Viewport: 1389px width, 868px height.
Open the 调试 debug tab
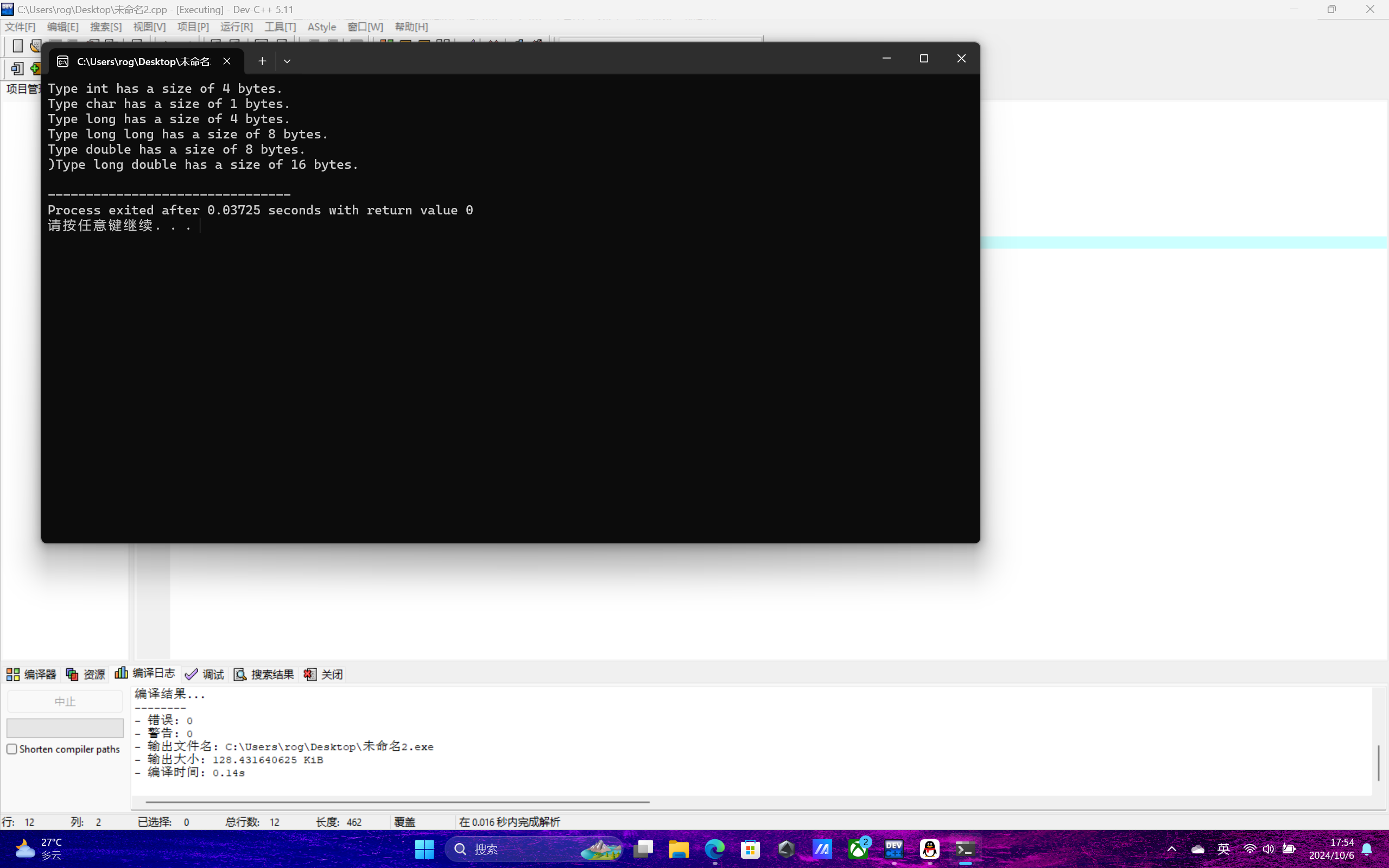[x=205, y=674]
